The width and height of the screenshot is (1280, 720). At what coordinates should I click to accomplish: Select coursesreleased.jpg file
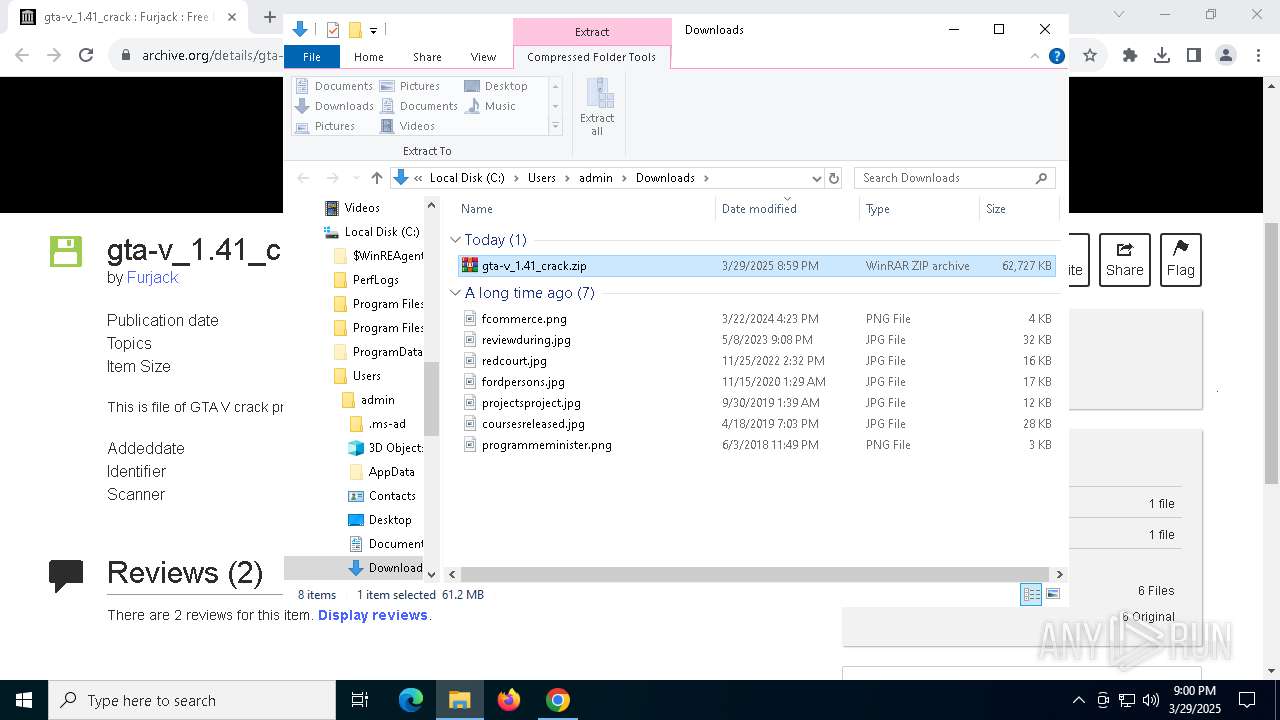click(x=756, y=424)
